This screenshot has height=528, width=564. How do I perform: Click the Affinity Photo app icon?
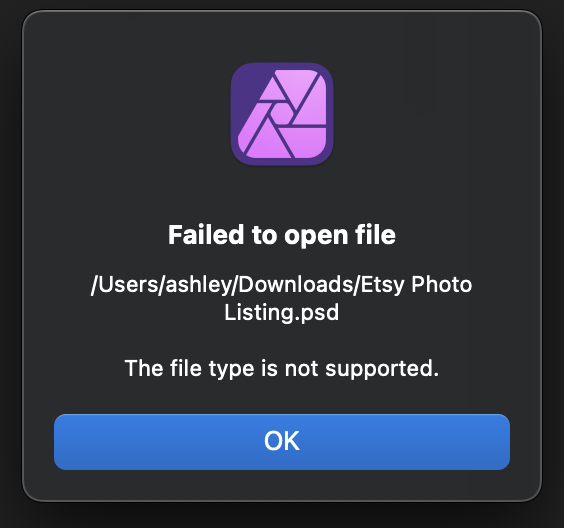pyautogui.click(x=282, y=114)
